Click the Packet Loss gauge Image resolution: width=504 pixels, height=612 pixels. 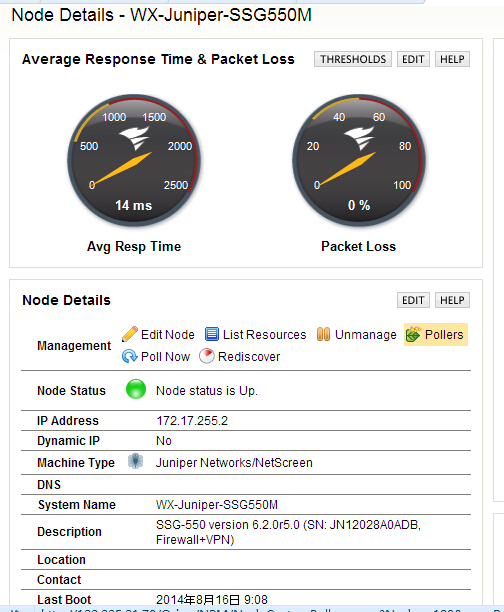click(359, 160)
